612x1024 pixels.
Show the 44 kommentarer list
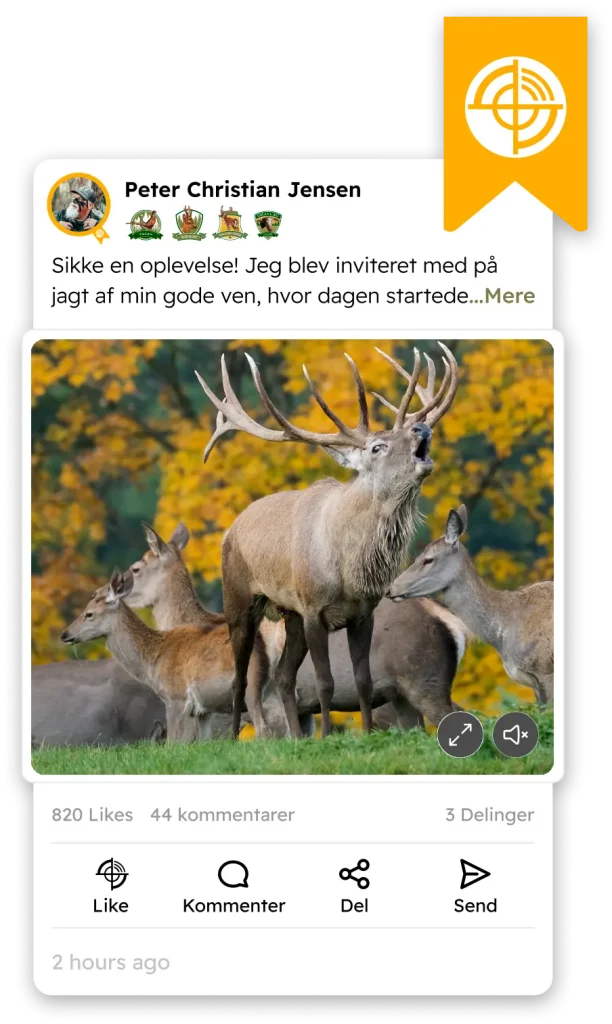[x=223, y=814]
